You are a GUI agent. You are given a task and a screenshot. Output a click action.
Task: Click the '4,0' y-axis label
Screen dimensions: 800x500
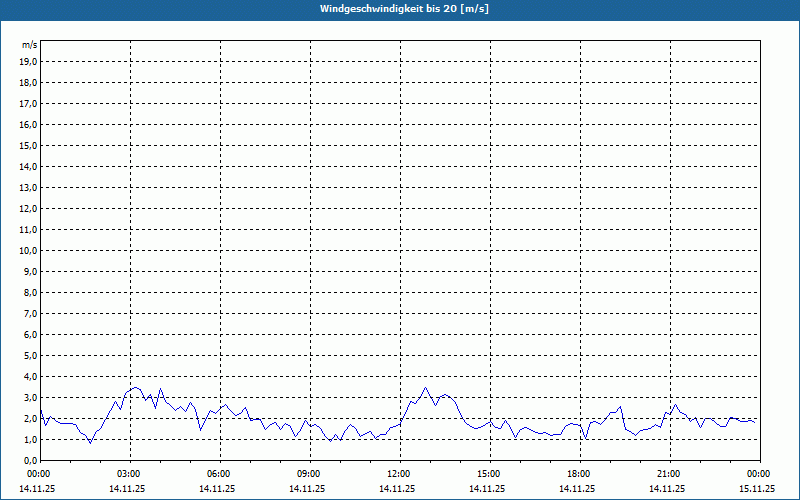(30, 376)
